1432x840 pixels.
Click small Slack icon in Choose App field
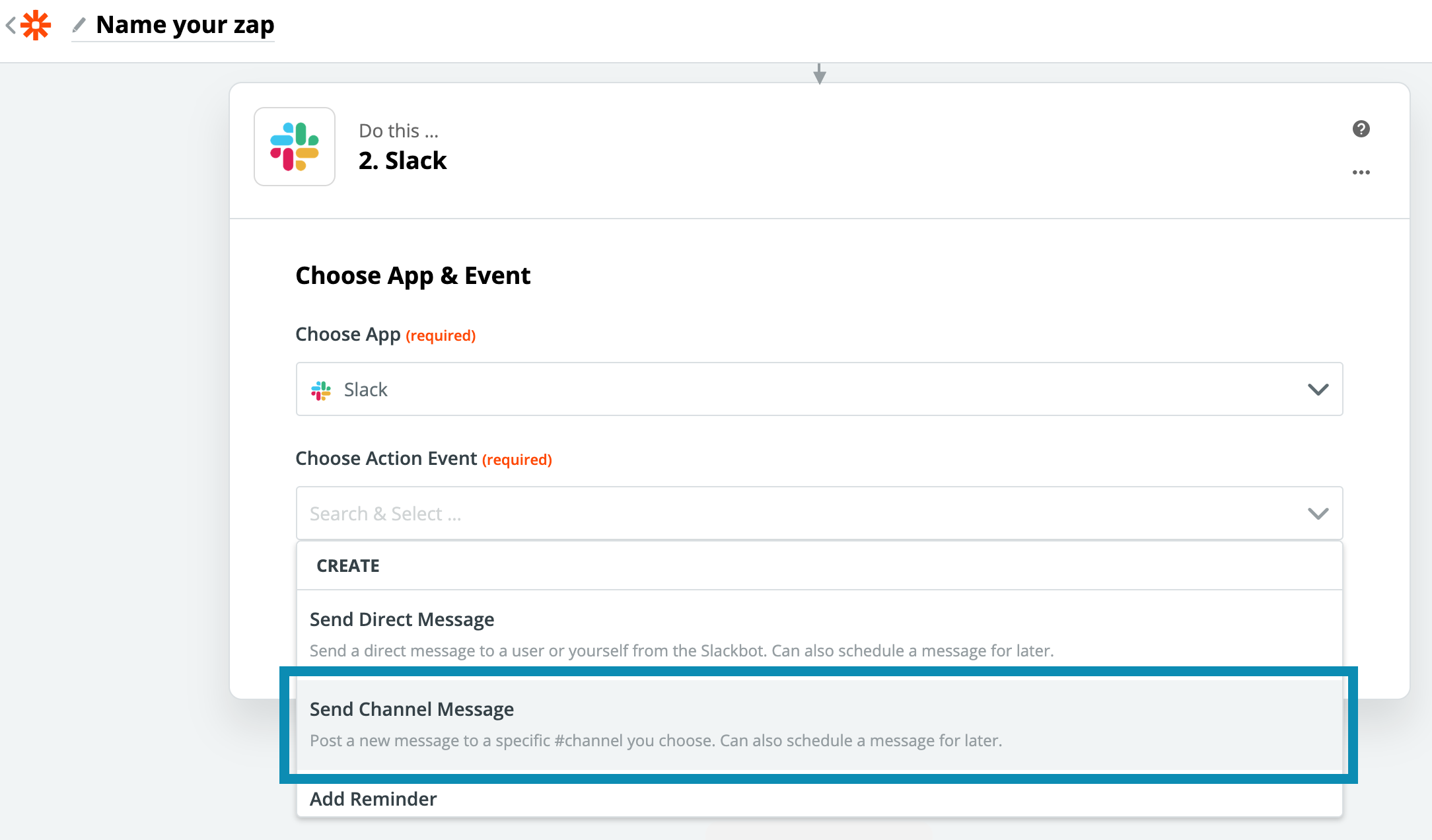[x=321, y=390]
